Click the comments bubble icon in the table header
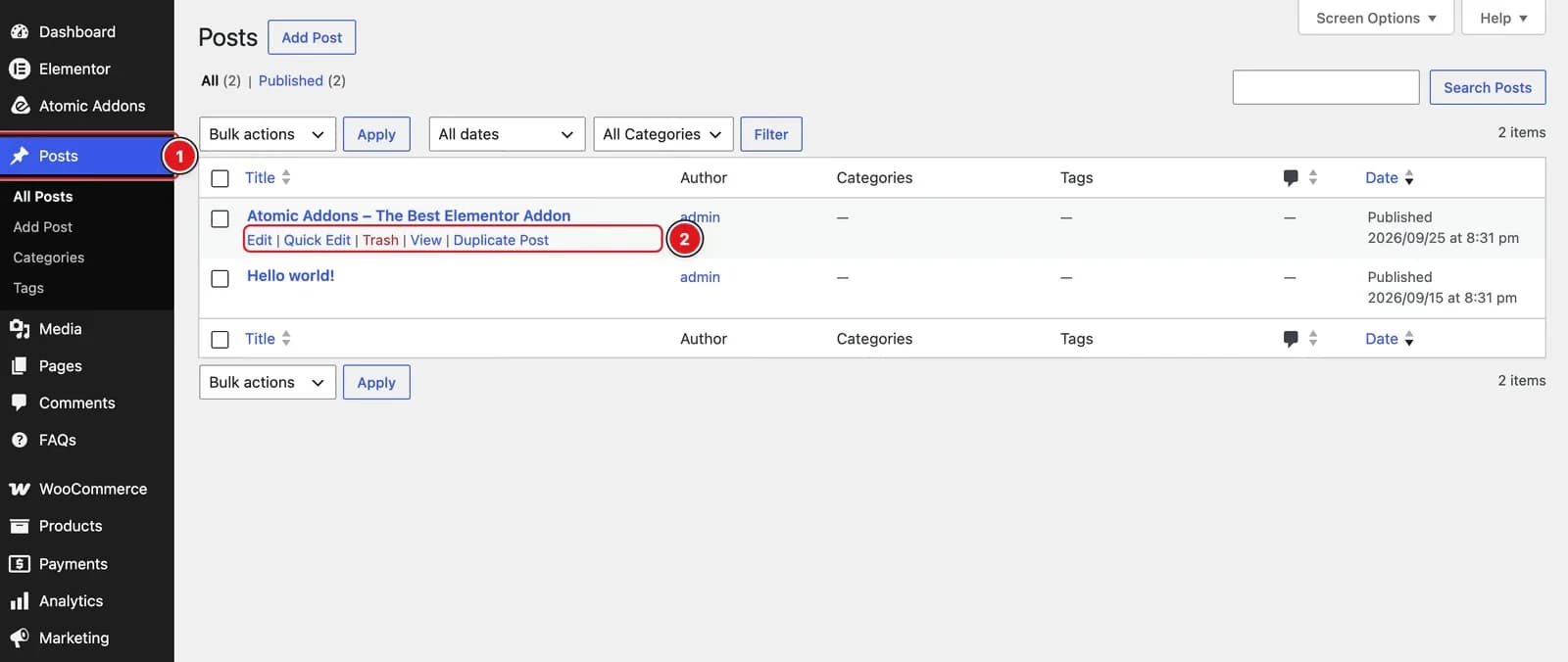Screen dimensions: 1568x662 point(1291,178)
